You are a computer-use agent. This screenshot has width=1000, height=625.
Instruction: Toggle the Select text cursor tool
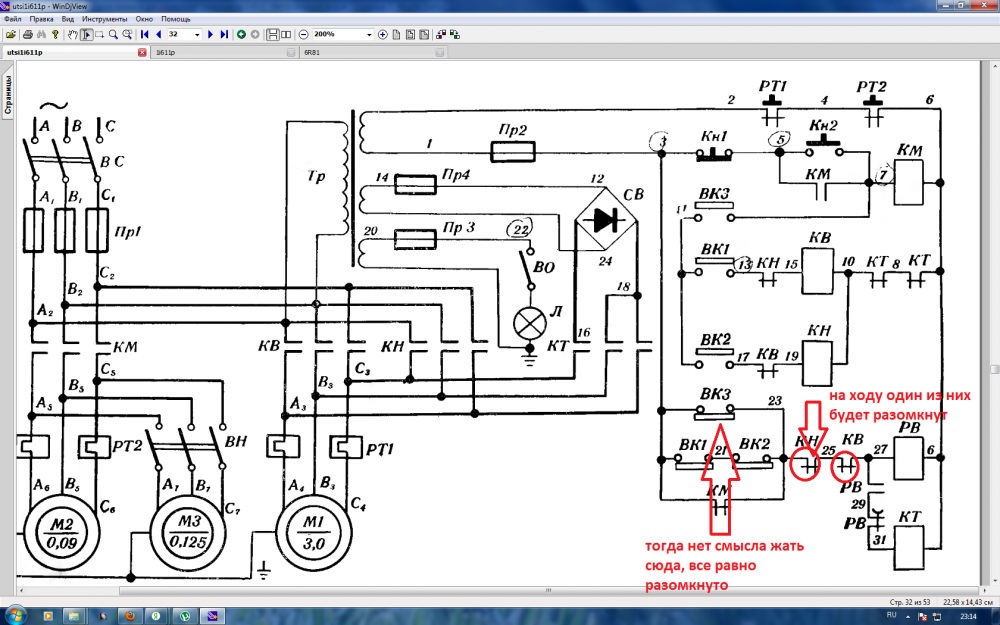[86, 34]
